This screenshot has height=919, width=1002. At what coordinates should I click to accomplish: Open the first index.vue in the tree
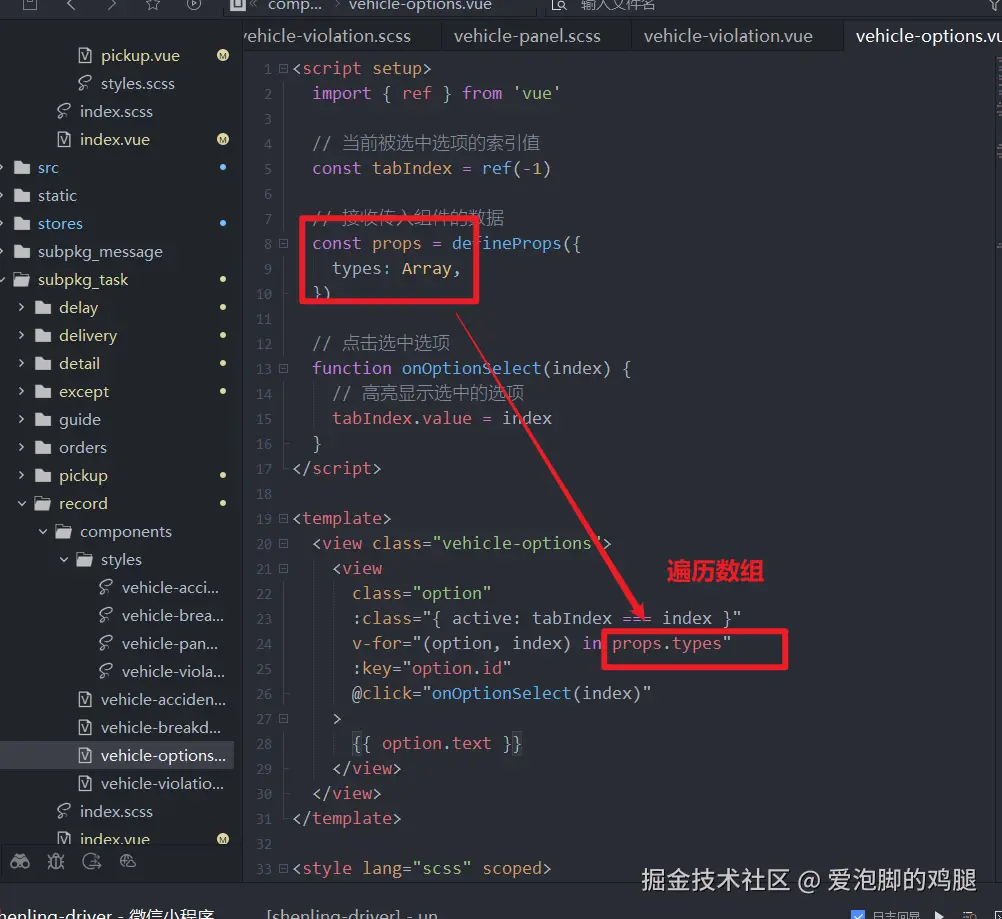coord(115,139)
